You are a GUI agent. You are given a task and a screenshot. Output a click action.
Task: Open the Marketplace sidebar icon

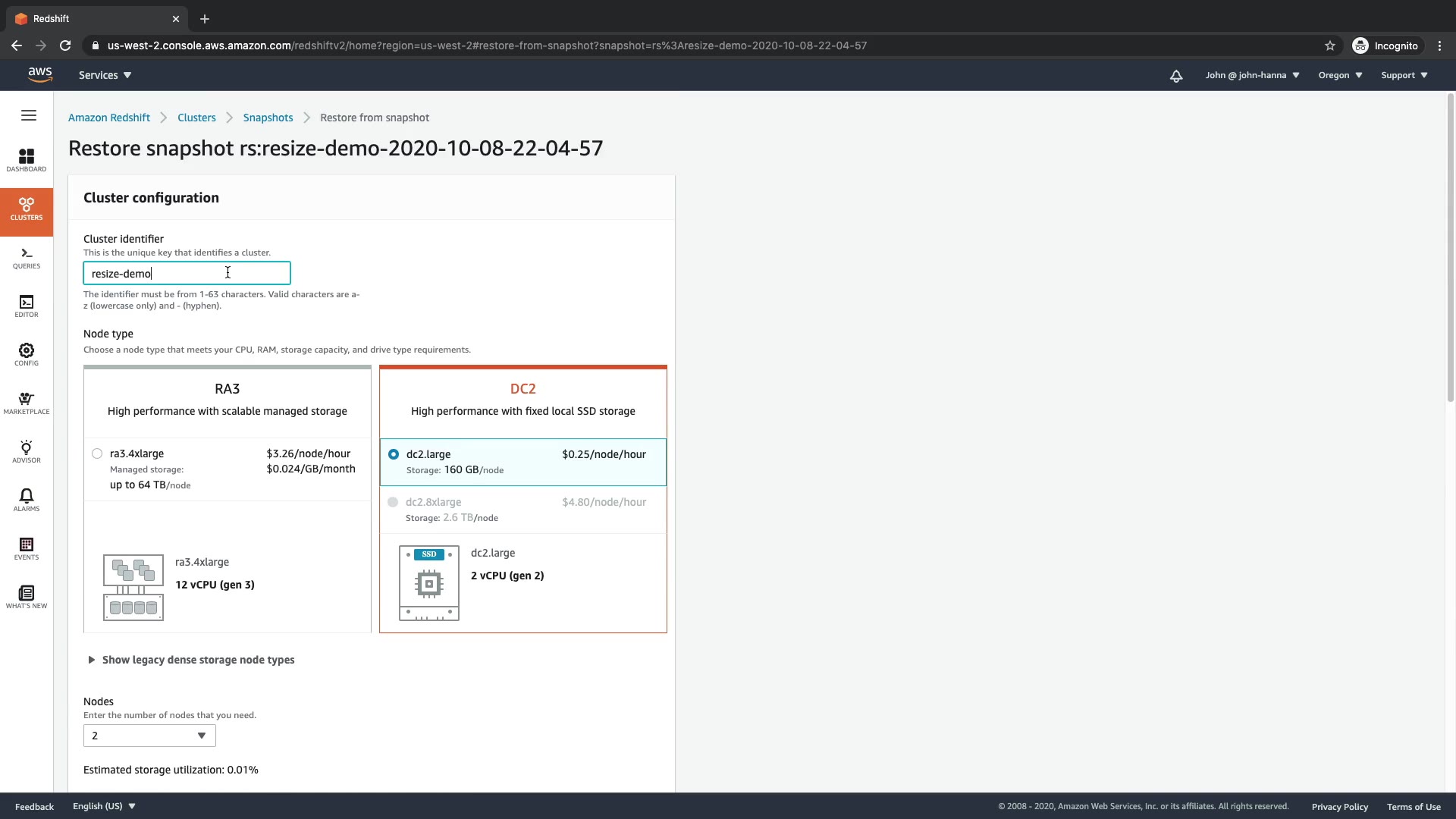27,403
